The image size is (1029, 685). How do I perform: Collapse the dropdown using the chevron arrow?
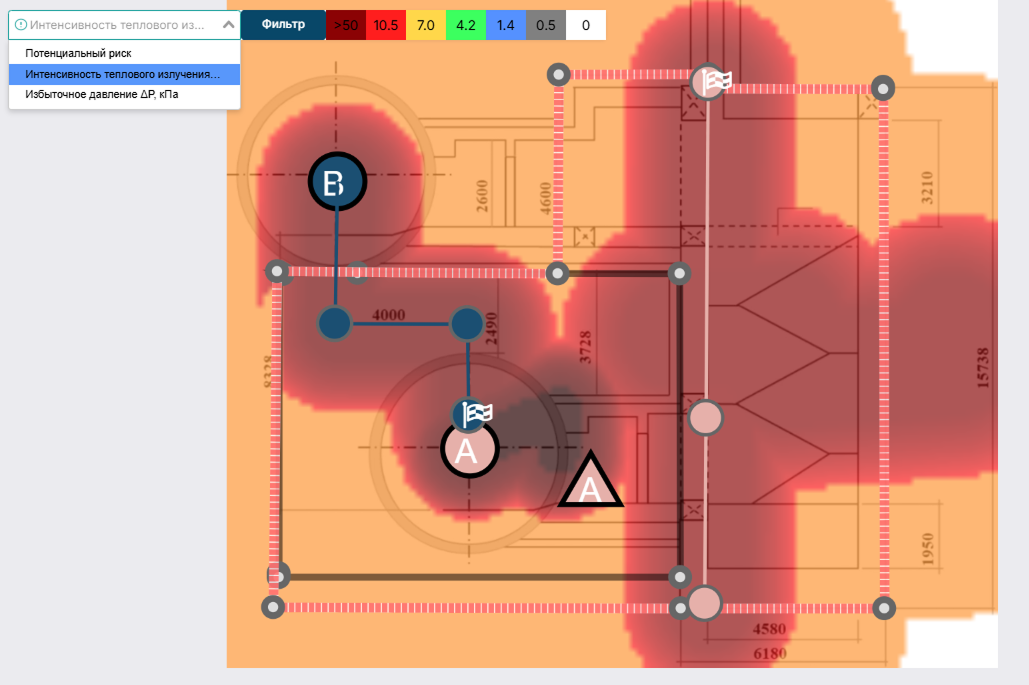click(228, 25)
